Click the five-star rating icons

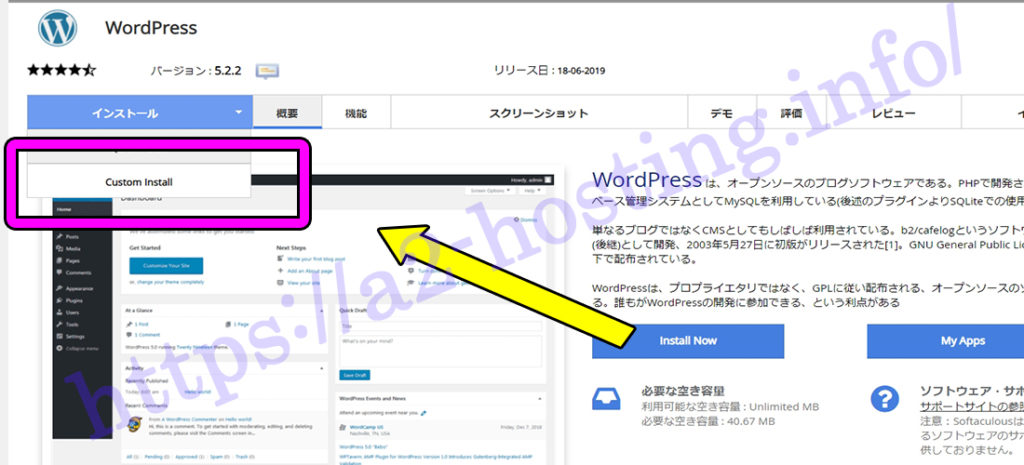(61, 70)
